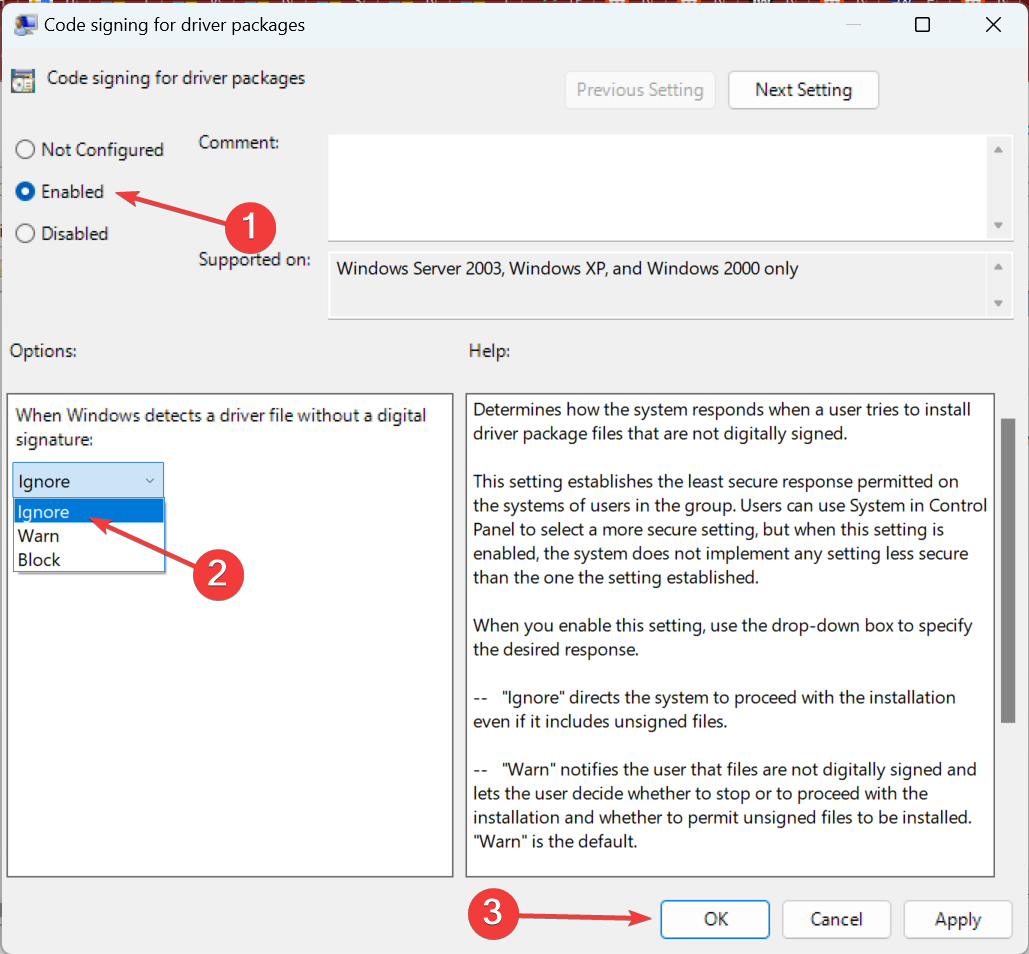This screenshot has width=1029, height=954.
Task: Choose Block from the dropdown list
Action: (89, 560)
